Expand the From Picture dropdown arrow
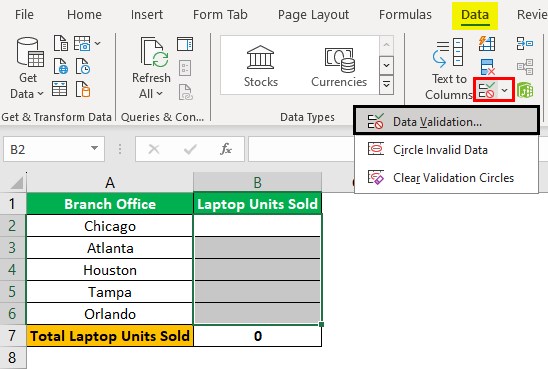Screen dimensions: 548x369 click(98, 43)
